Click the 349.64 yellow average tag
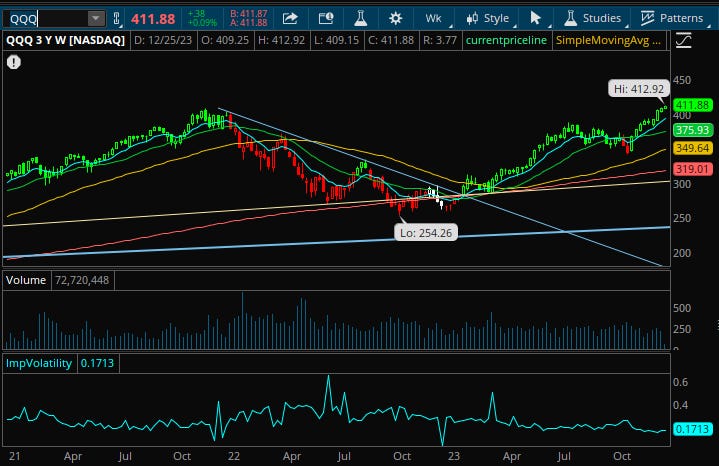 click(692, 148)
